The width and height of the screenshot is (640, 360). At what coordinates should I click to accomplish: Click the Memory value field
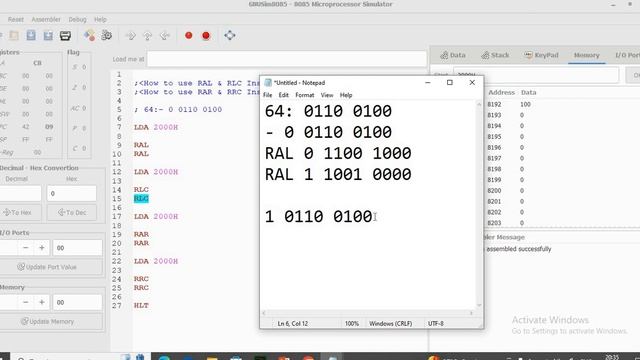click(x=77, y=302)
